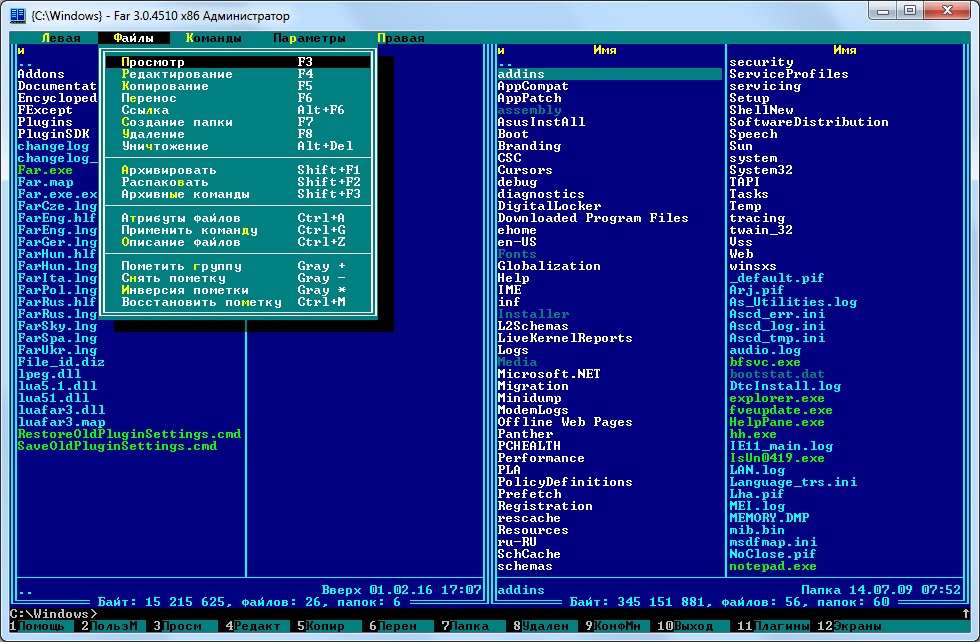980x642 pixels.
Task: Choose Распаковать Shift+F2 menu entry
Action: 238,182
